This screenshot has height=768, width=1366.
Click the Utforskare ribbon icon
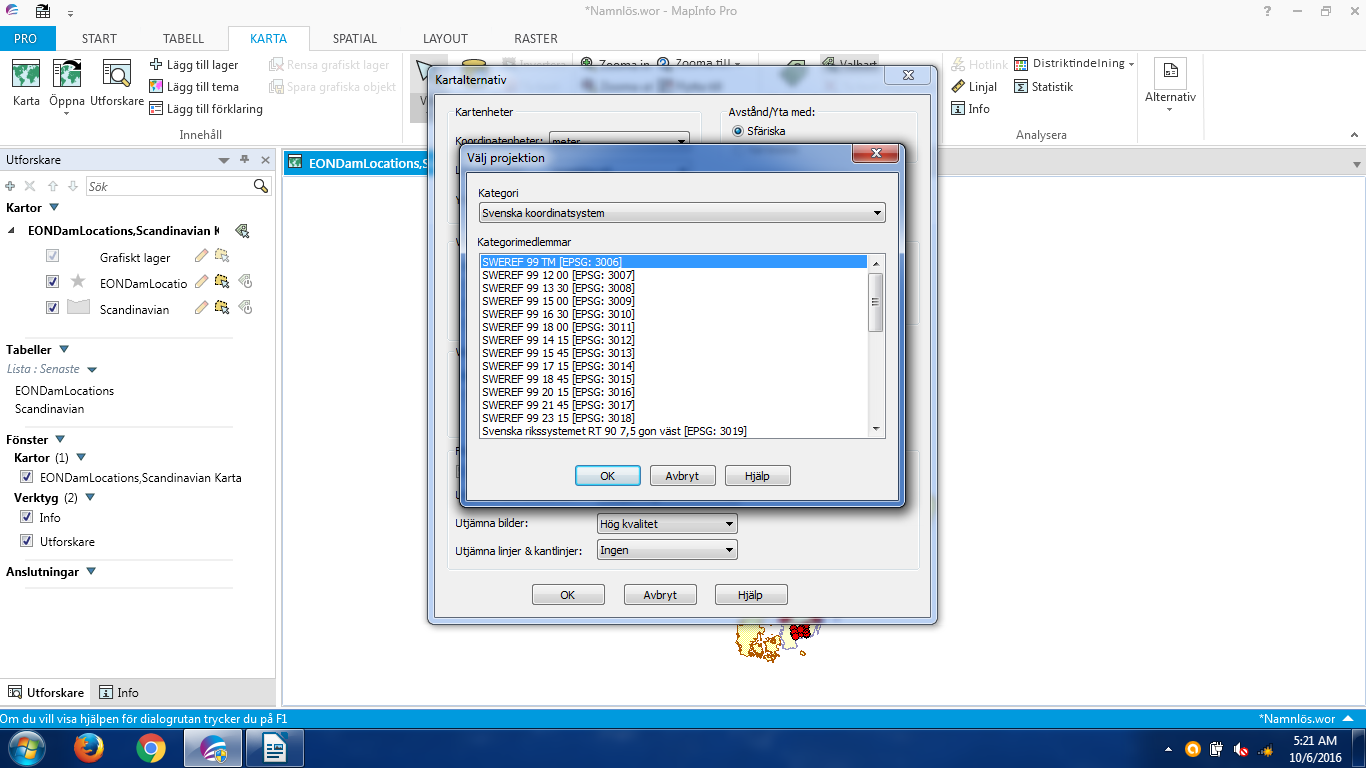117,84
